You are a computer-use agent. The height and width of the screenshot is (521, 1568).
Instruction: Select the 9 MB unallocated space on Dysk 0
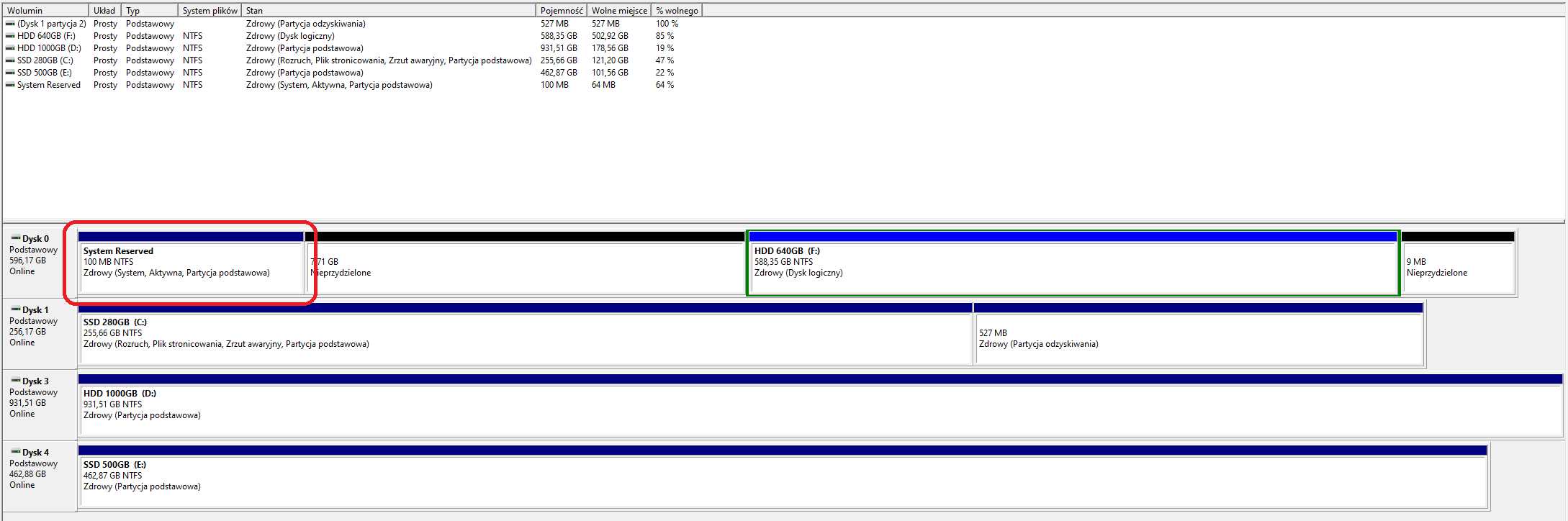tap(1458, 263)
